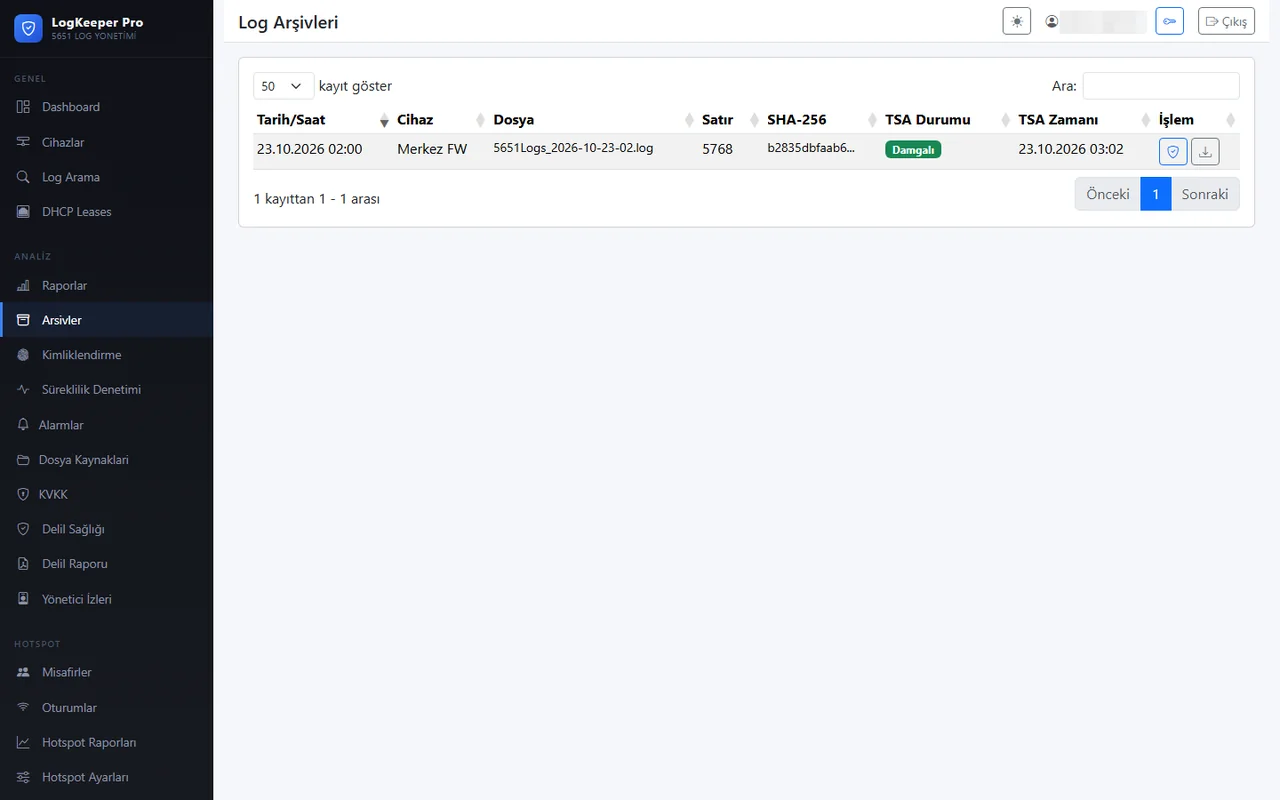Open Cihazlar via its sidebar icon

pos(24,142)
